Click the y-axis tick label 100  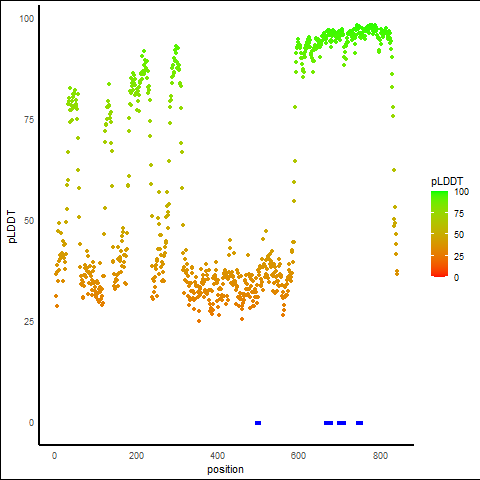[x=27, y=19]
